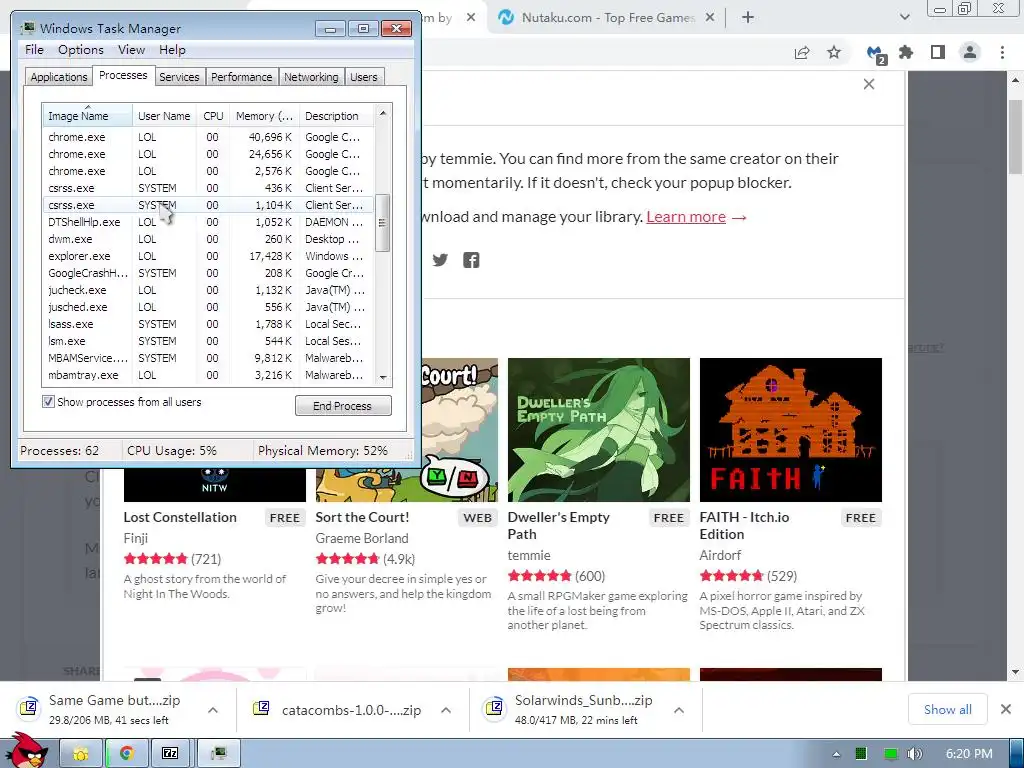Open the Help menu in Task Manager
The image size is (1024, 768).
click(172, 50)
